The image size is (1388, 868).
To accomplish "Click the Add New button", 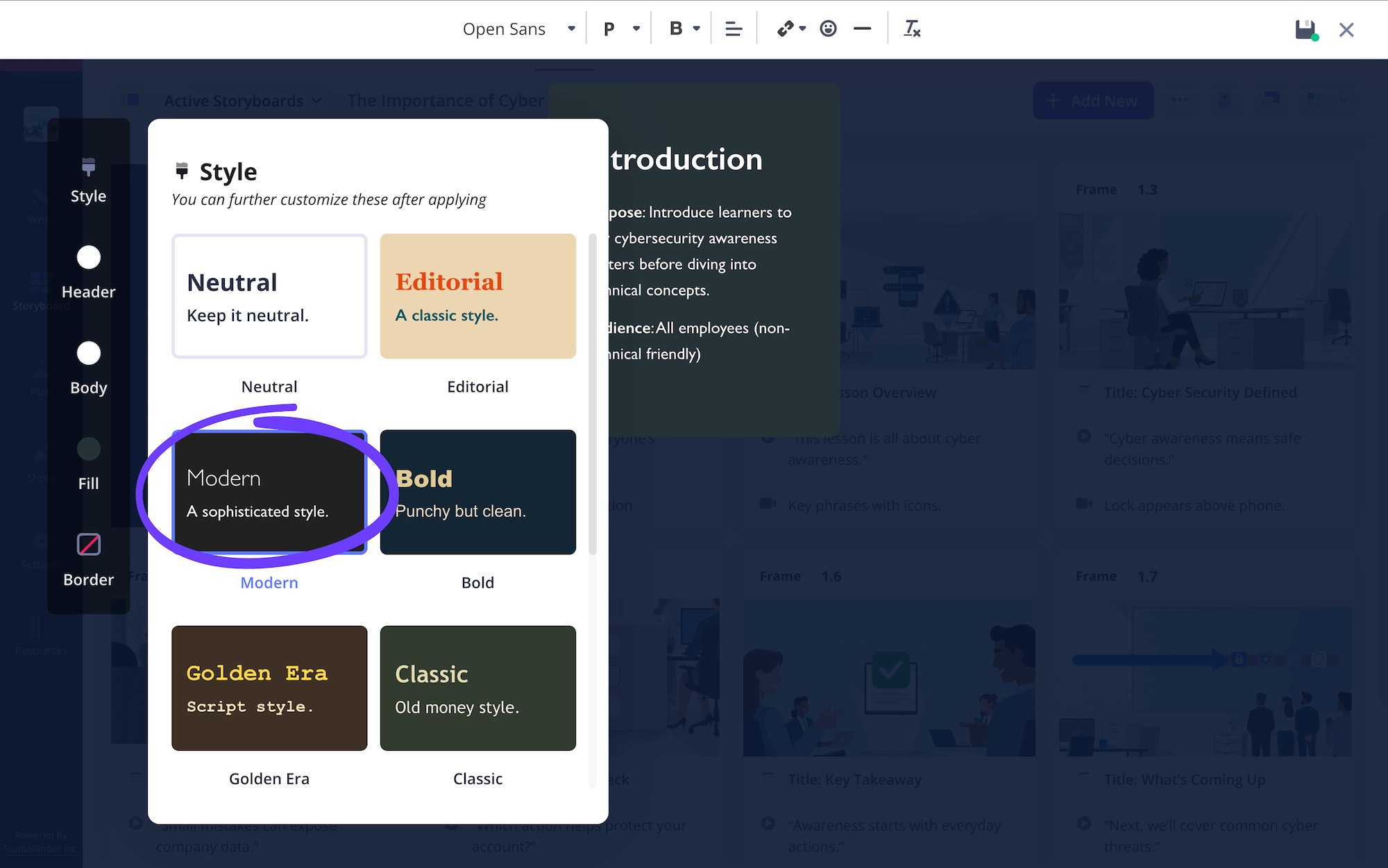I will pyautogui.click(x=1093, y=101).
